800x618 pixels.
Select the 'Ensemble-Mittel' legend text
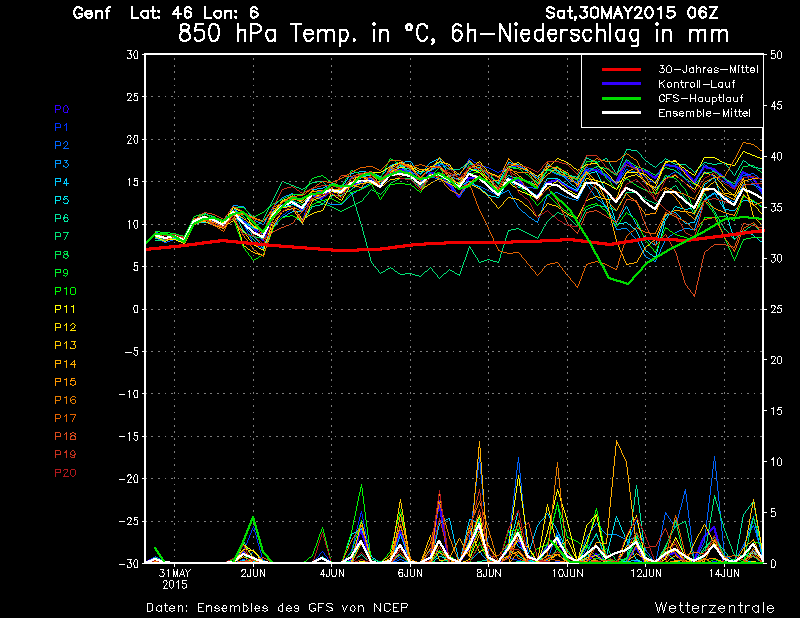coord(704,113)
